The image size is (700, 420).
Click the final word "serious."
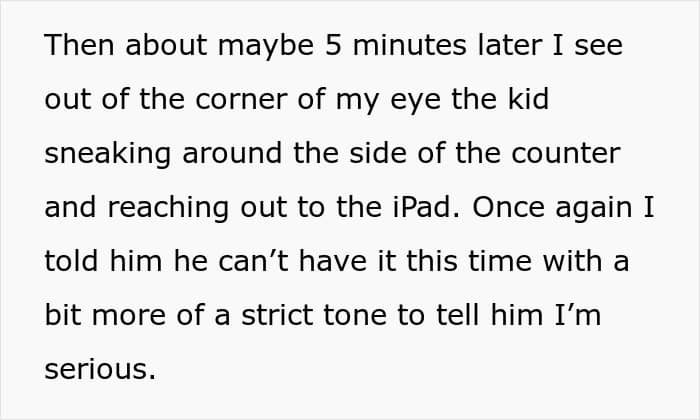click(x=100, y=370)
